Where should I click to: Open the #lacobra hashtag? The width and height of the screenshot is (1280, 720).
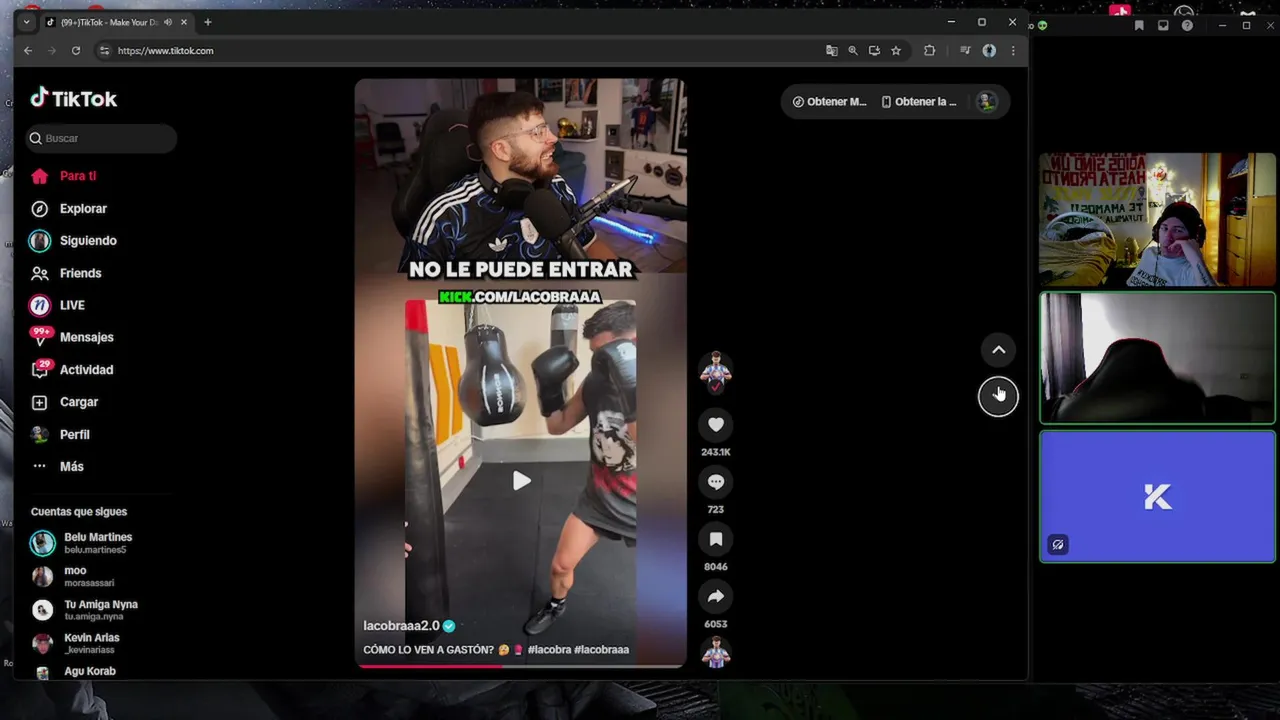point(549,650)
